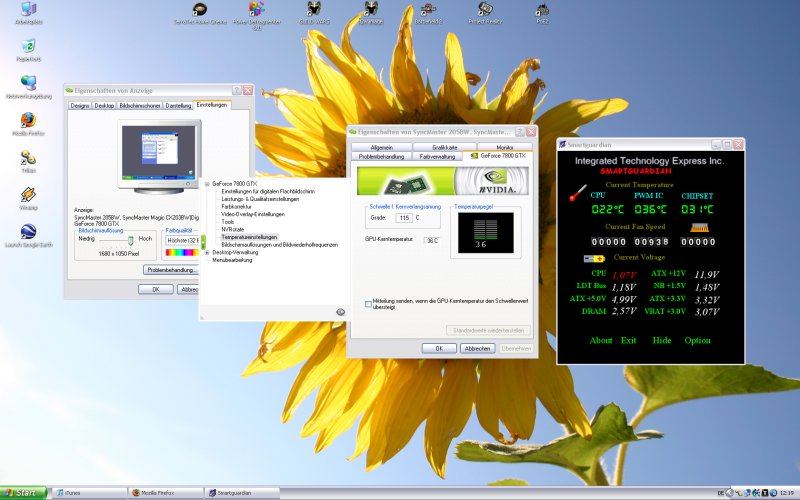Click the DE language indicator in tray
800x500 pixels.
pos(721,493)
